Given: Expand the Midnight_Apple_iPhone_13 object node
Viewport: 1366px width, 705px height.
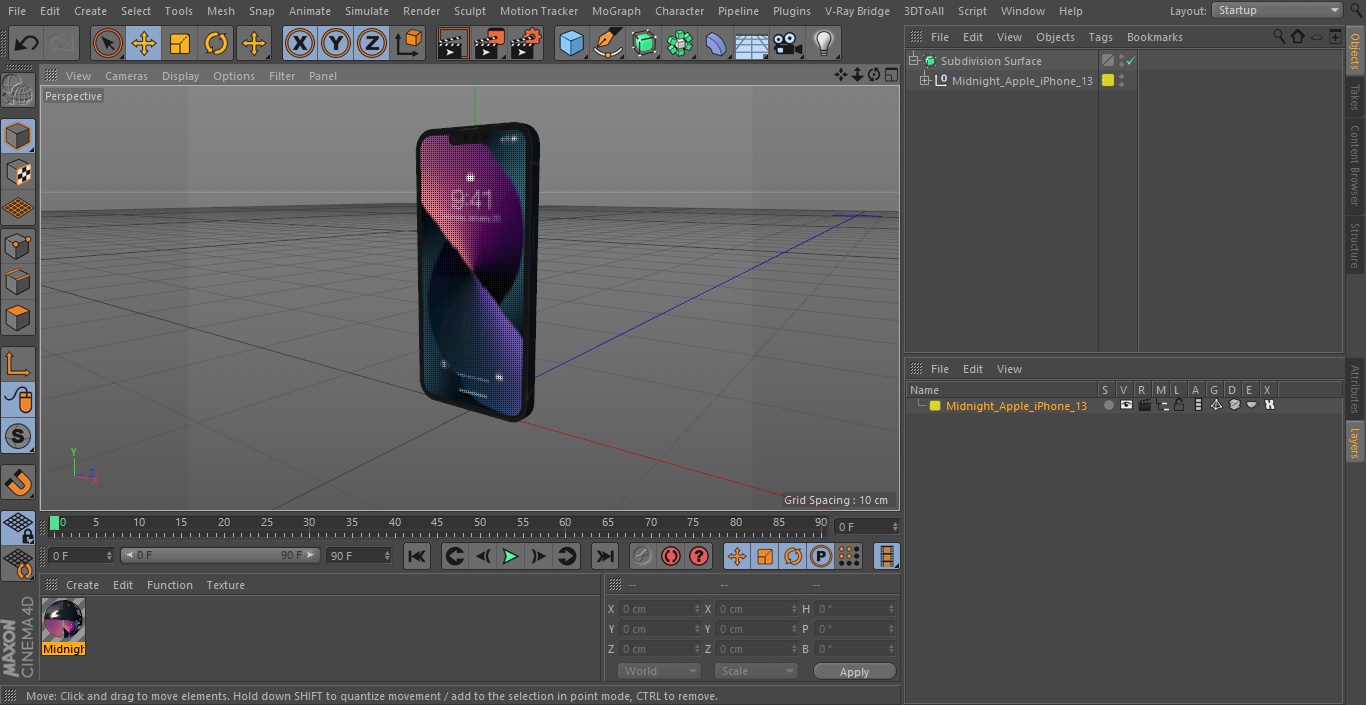Looking at the screenshot, I should (925, 81).
